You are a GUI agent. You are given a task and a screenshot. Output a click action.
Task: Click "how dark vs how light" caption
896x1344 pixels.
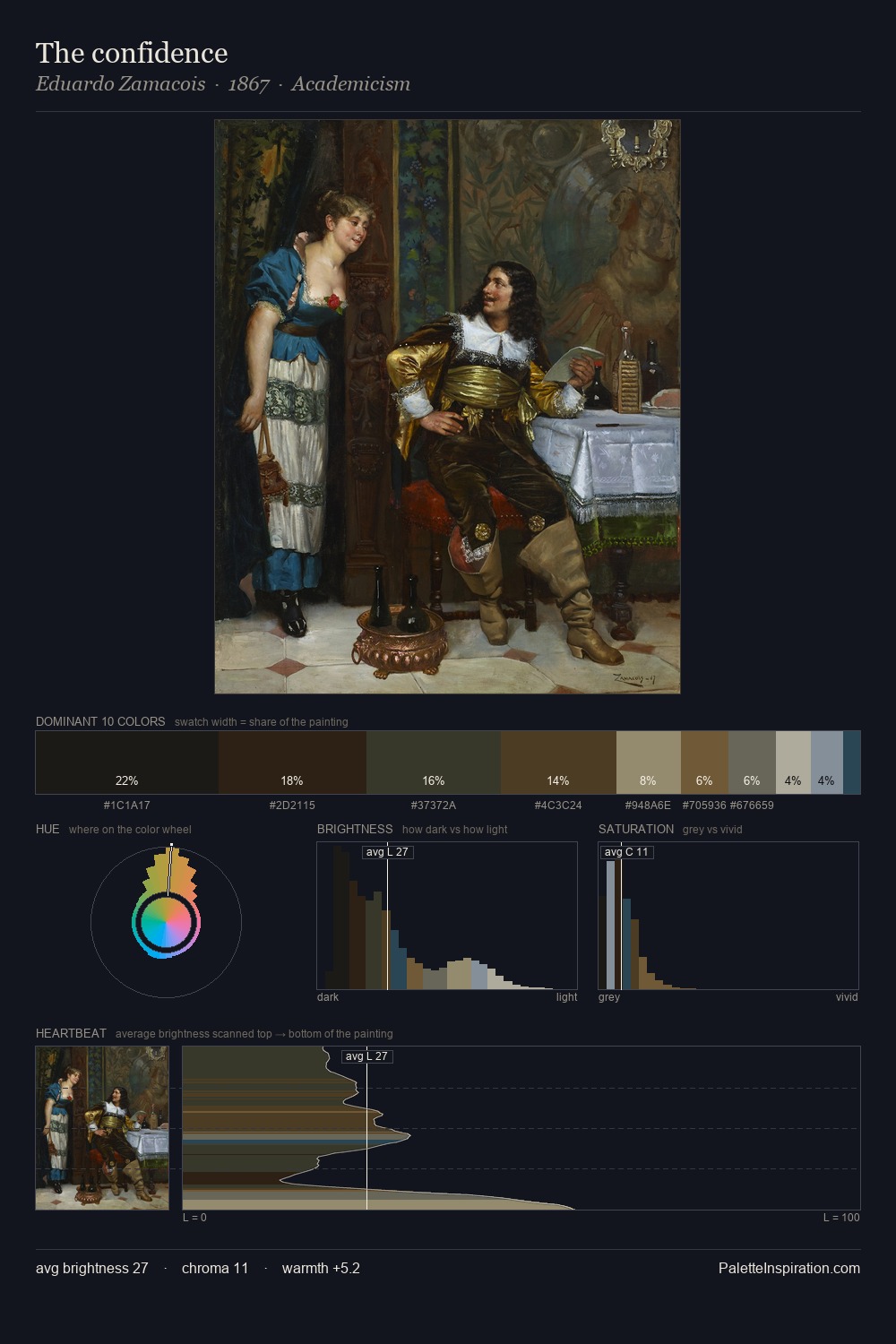tap(454, 830)
